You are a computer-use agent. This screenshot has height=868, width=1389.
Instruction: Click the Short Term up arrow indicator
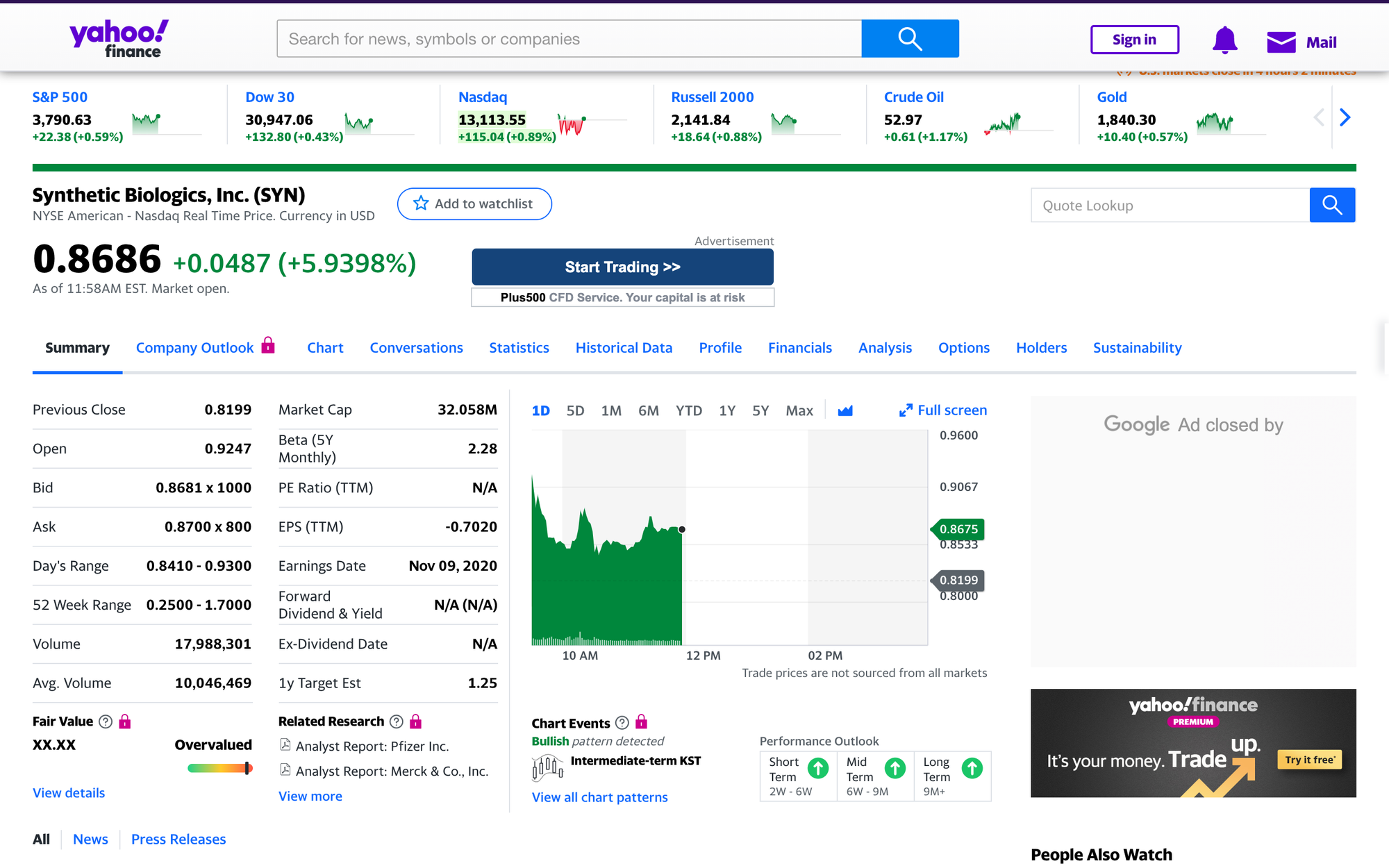[x=818, y=768]
